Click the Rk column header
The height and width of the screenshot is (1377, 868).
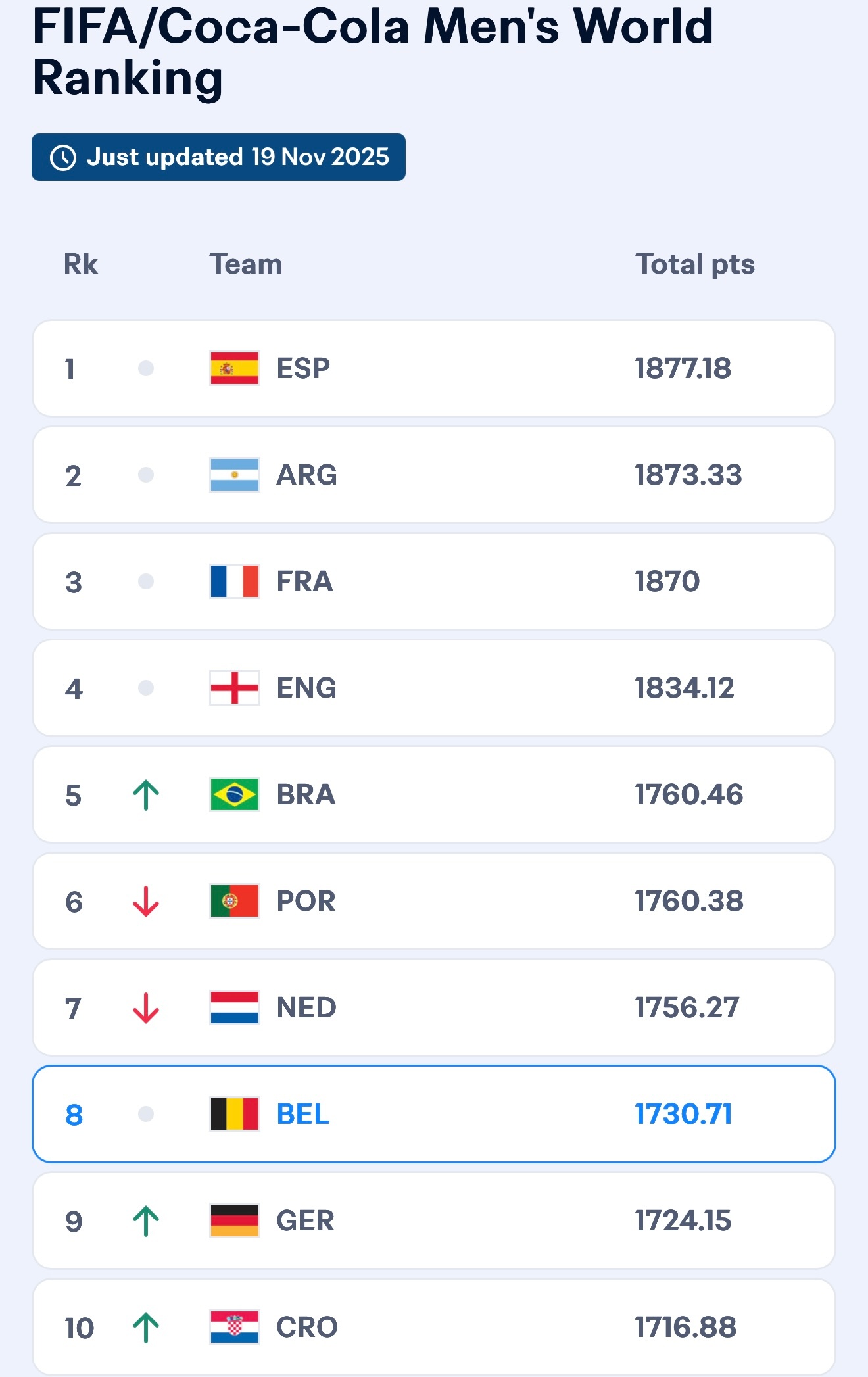point(80,264)
